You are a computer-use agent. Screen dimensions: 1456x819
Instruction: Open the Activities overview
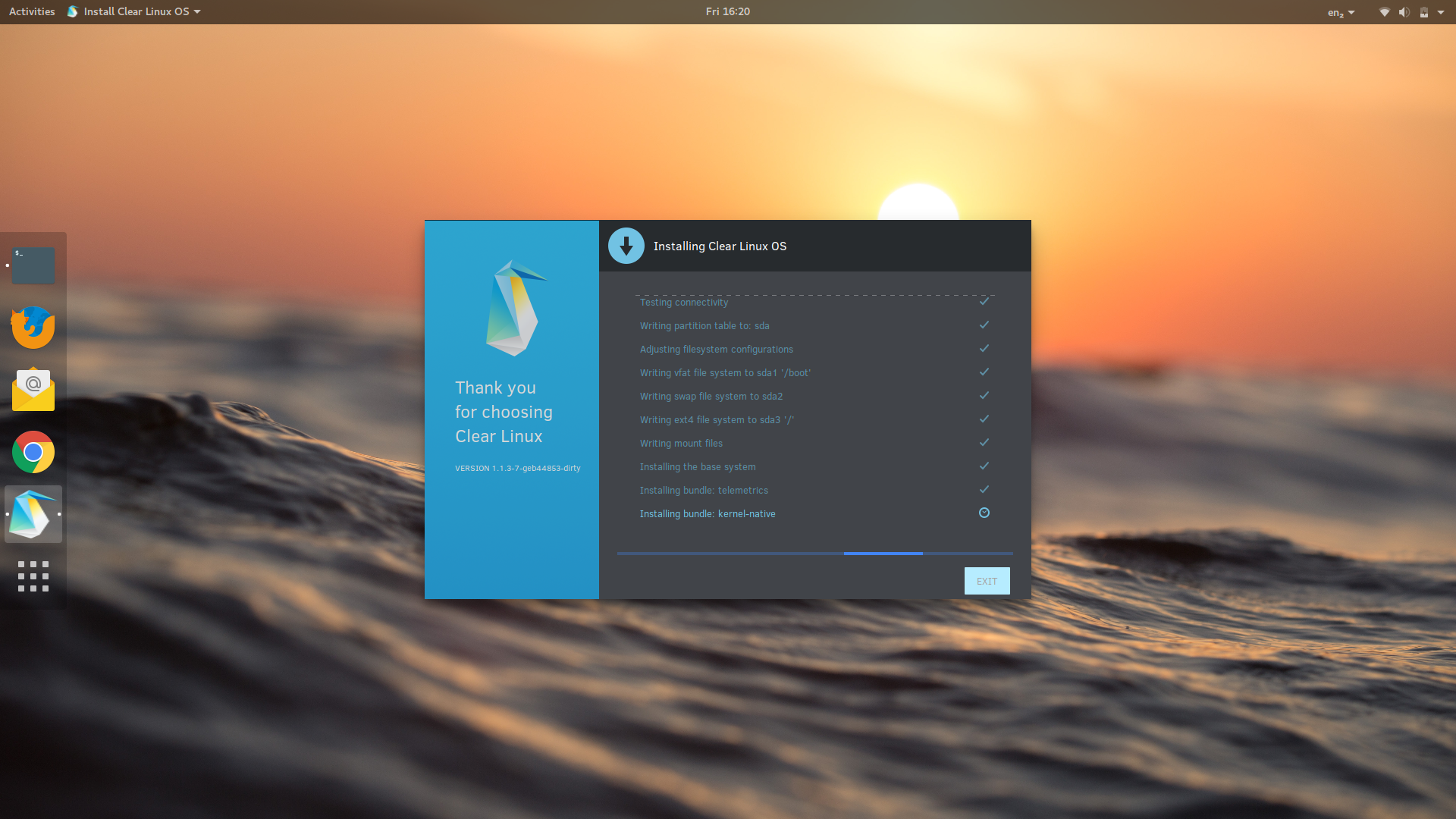coord(32,11)
